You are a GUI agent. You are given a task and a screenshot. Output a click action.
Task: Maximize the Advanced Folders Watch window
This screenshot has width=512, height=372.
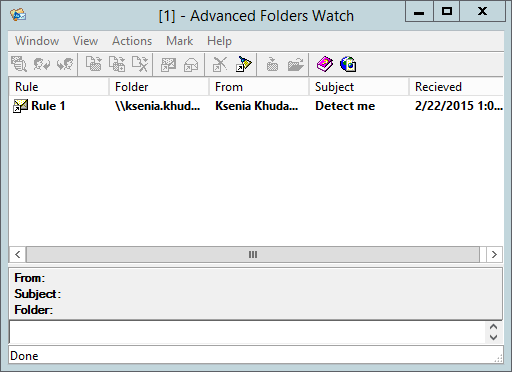pyautogui.click(x=447, y=11)
